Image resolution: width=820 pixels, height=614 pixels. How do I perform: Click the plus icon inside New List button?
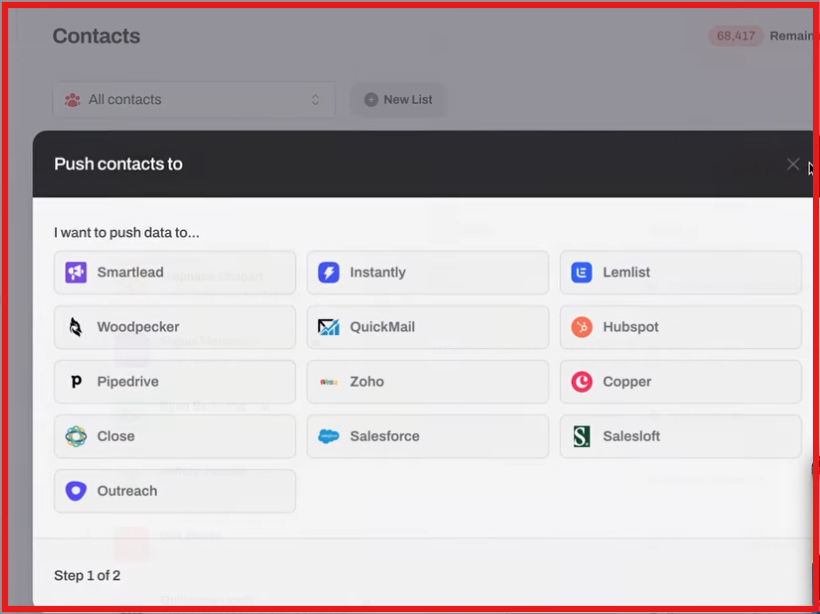369,99
